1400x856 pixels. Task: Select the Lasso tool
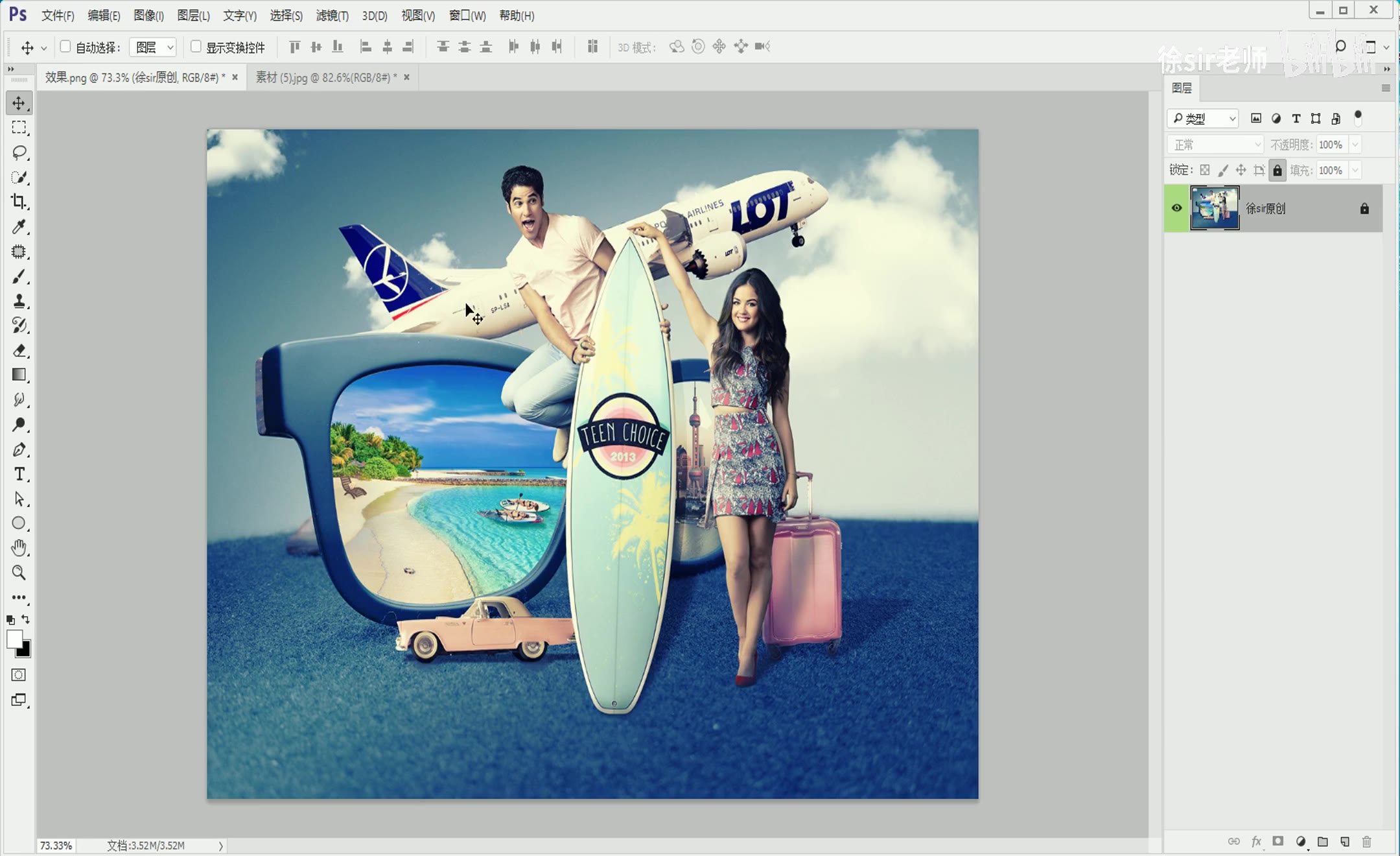coord(19,152)
